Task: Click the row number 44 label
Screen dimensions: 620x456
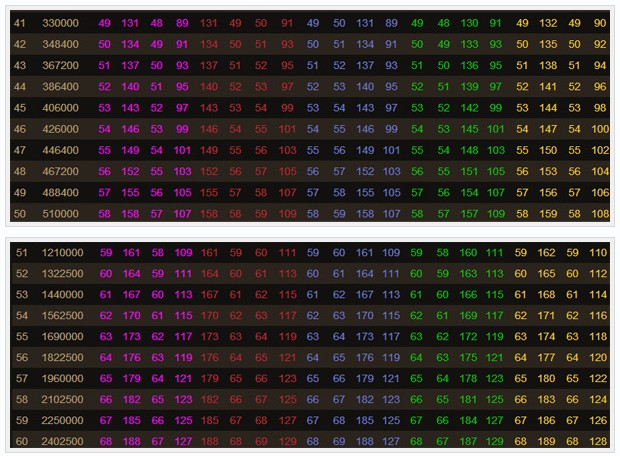Action: pos(19,87)
